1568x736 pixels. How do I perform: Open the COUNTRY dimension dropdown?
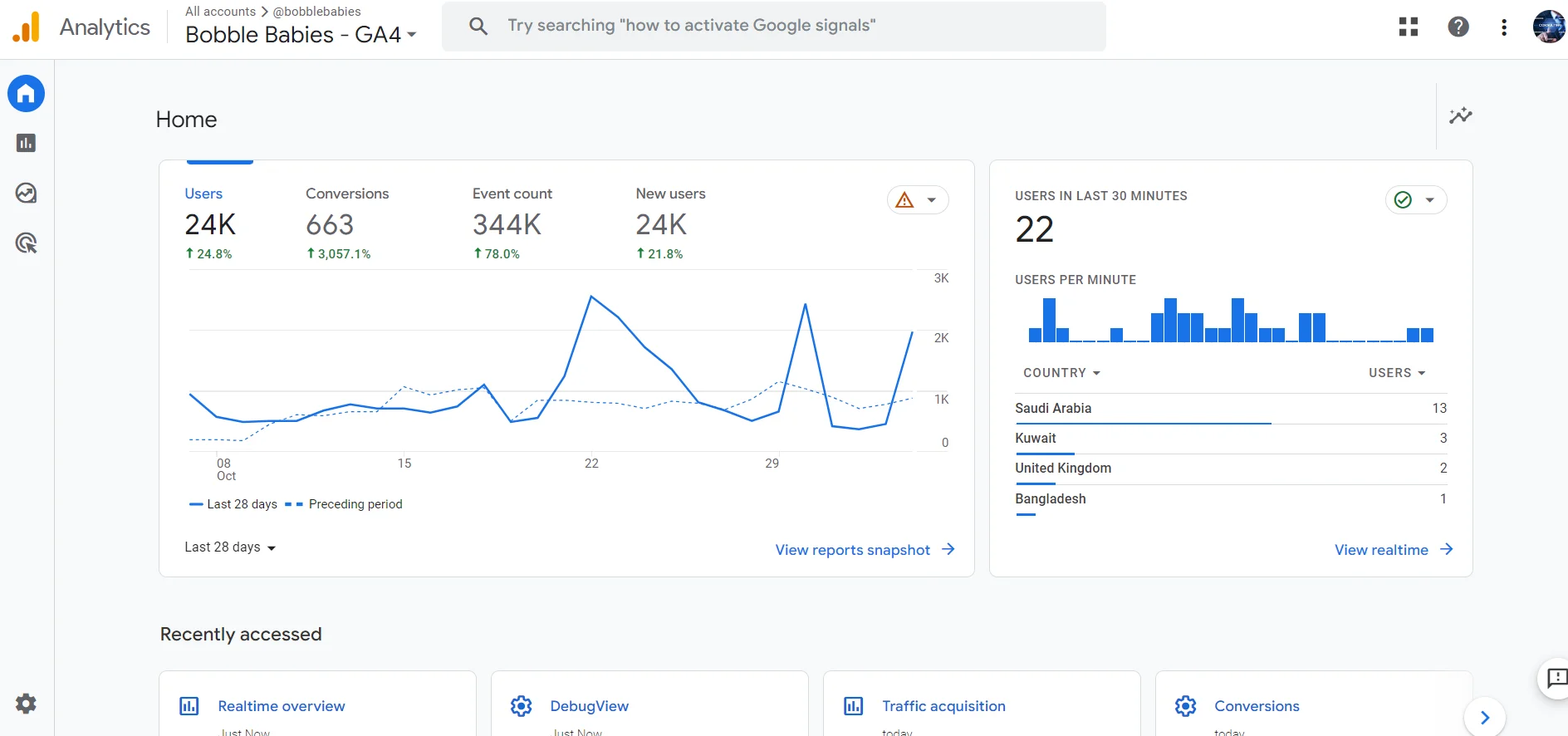[1062, 373]
